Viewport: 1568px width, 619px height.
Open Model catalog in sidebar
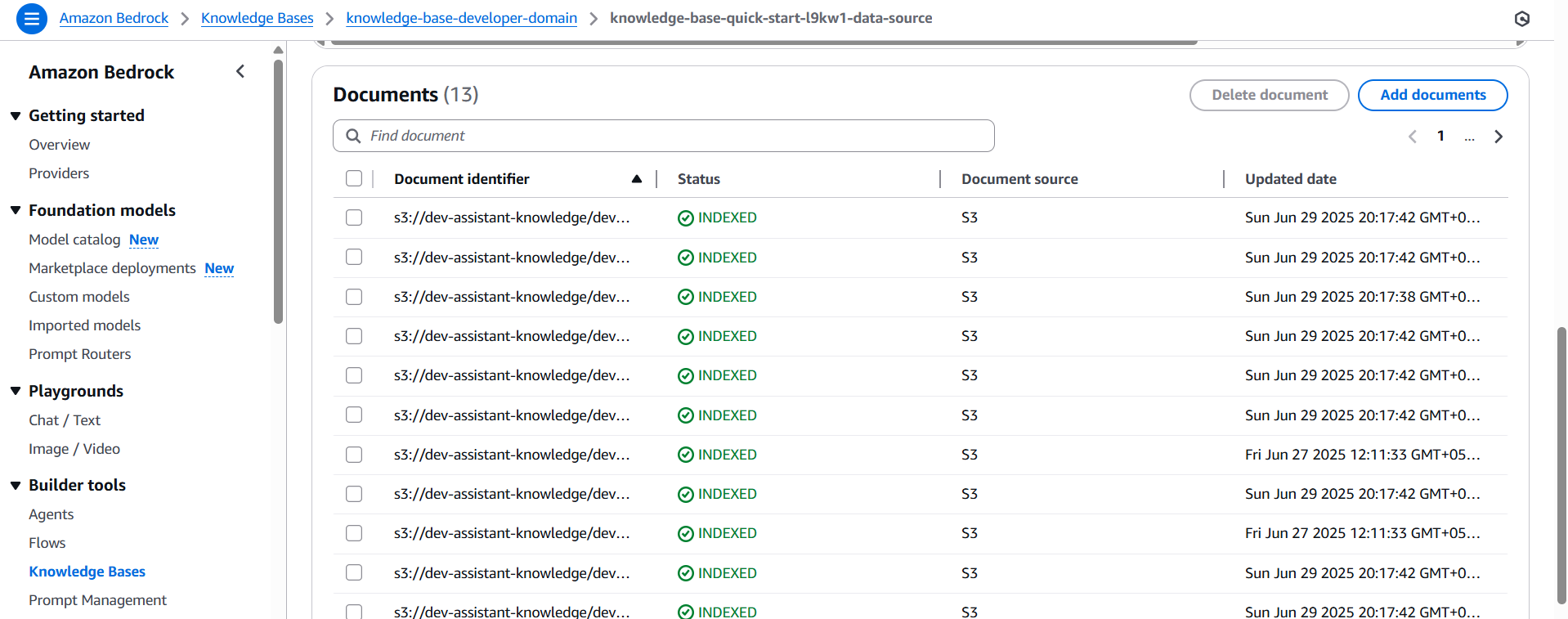click(74, 240)
